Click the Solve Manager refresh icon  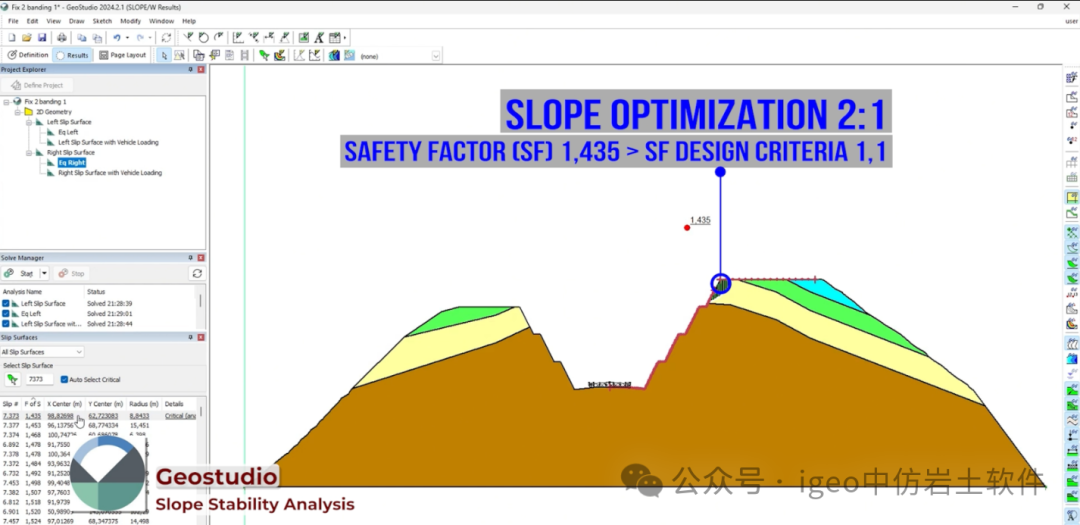tap(197, 274)
